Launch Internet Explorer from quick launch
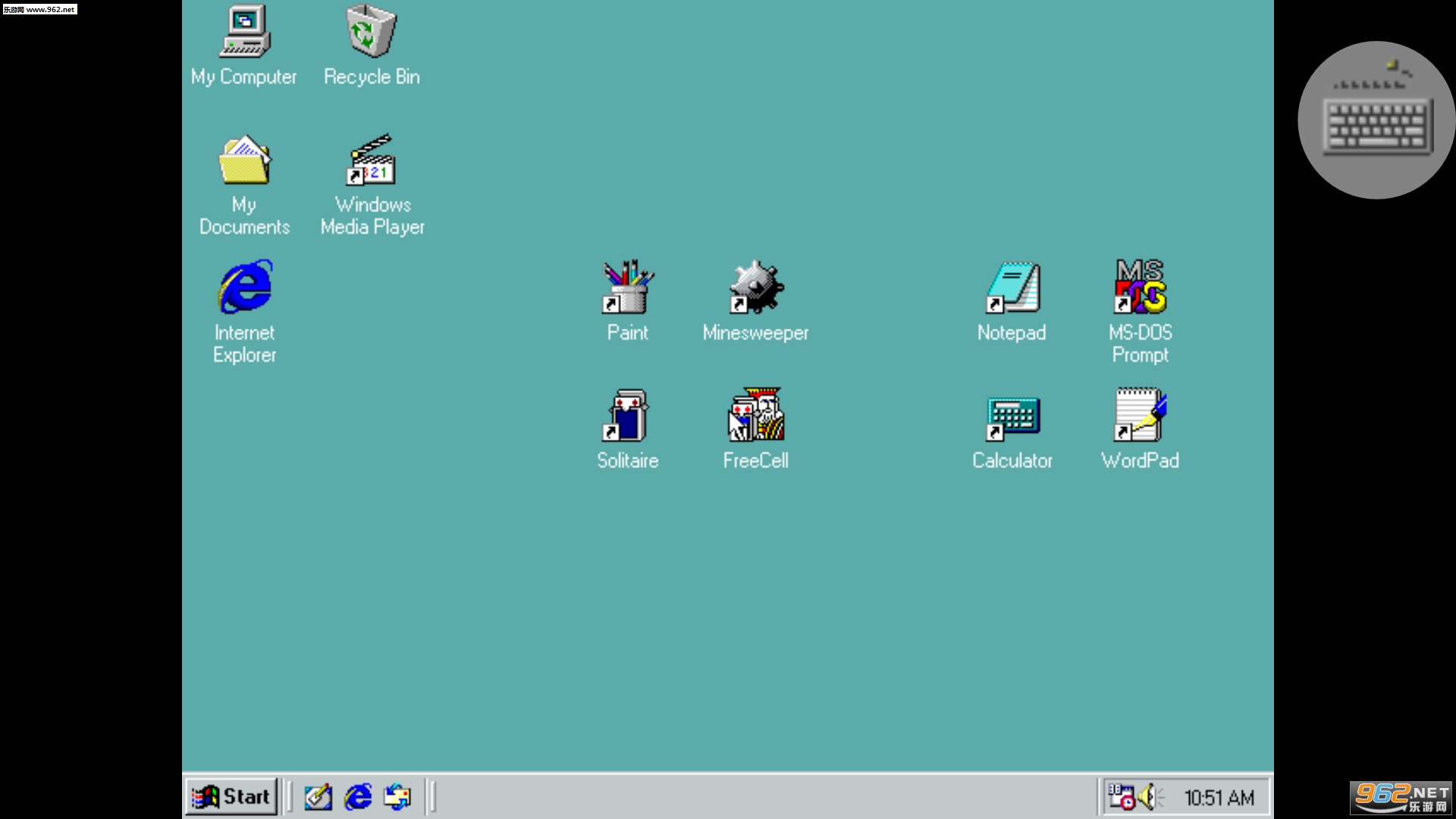Image resolution: width=1456 pixels, height=819 pixels. point(358,797)
